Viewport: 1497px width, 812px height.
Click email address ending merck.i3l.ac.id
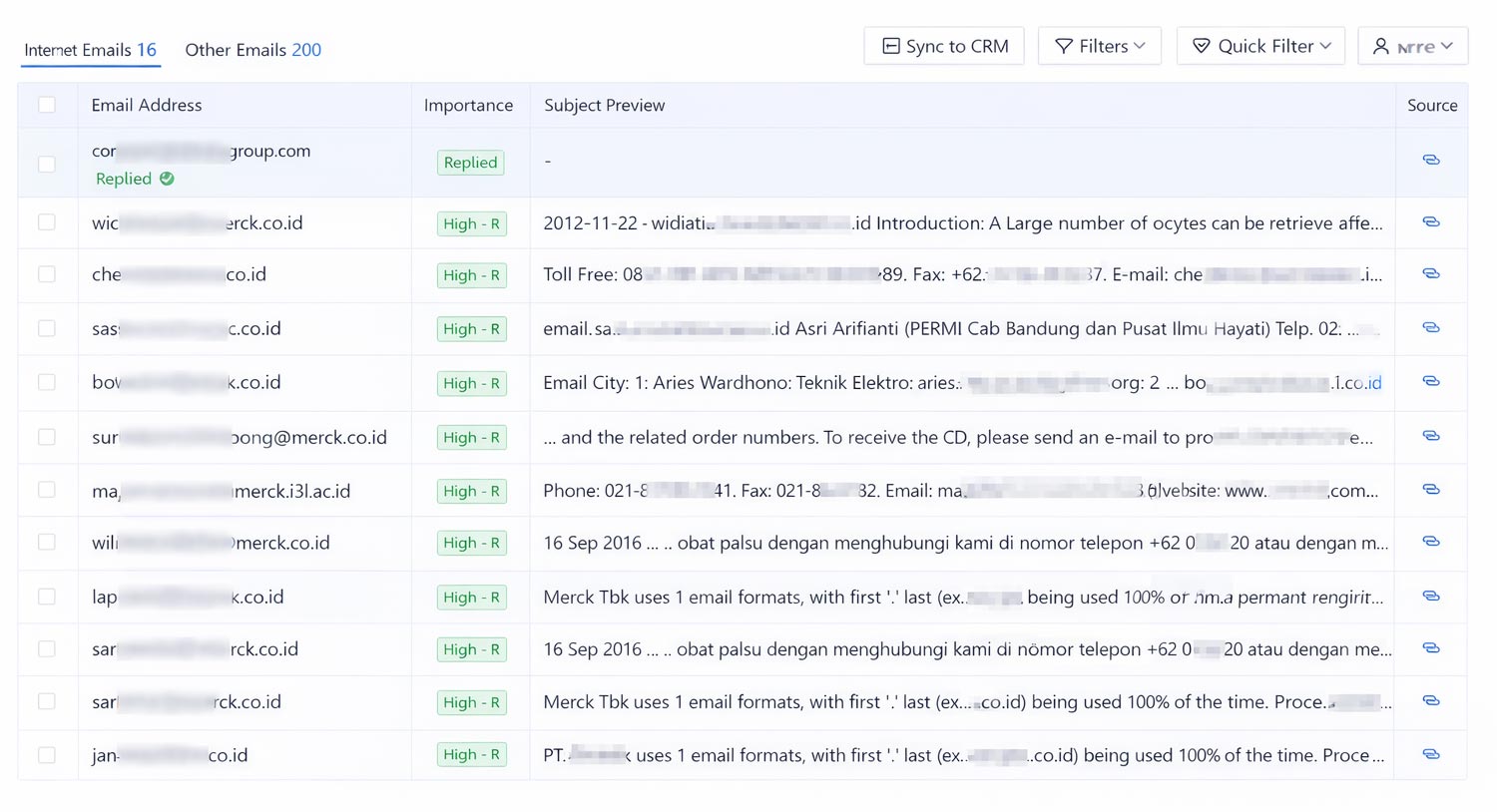pyautogui.click(x=221, y=491)
